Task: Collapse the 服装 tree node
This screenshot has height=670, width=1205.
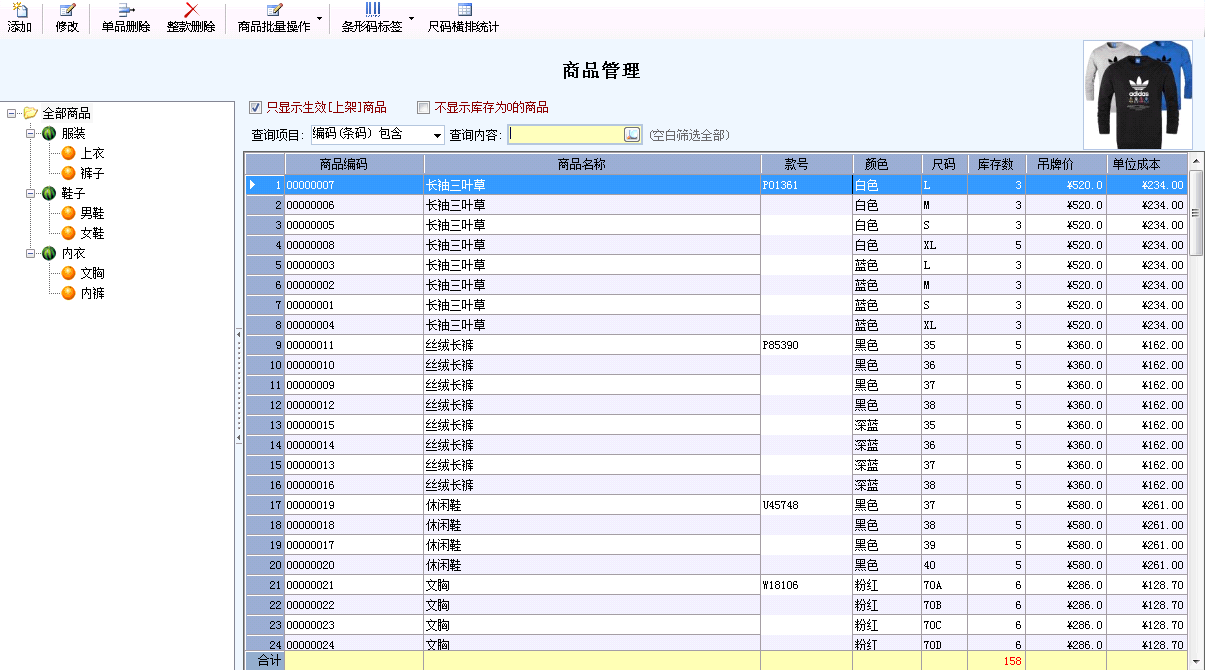Action: tap(31, 133)
